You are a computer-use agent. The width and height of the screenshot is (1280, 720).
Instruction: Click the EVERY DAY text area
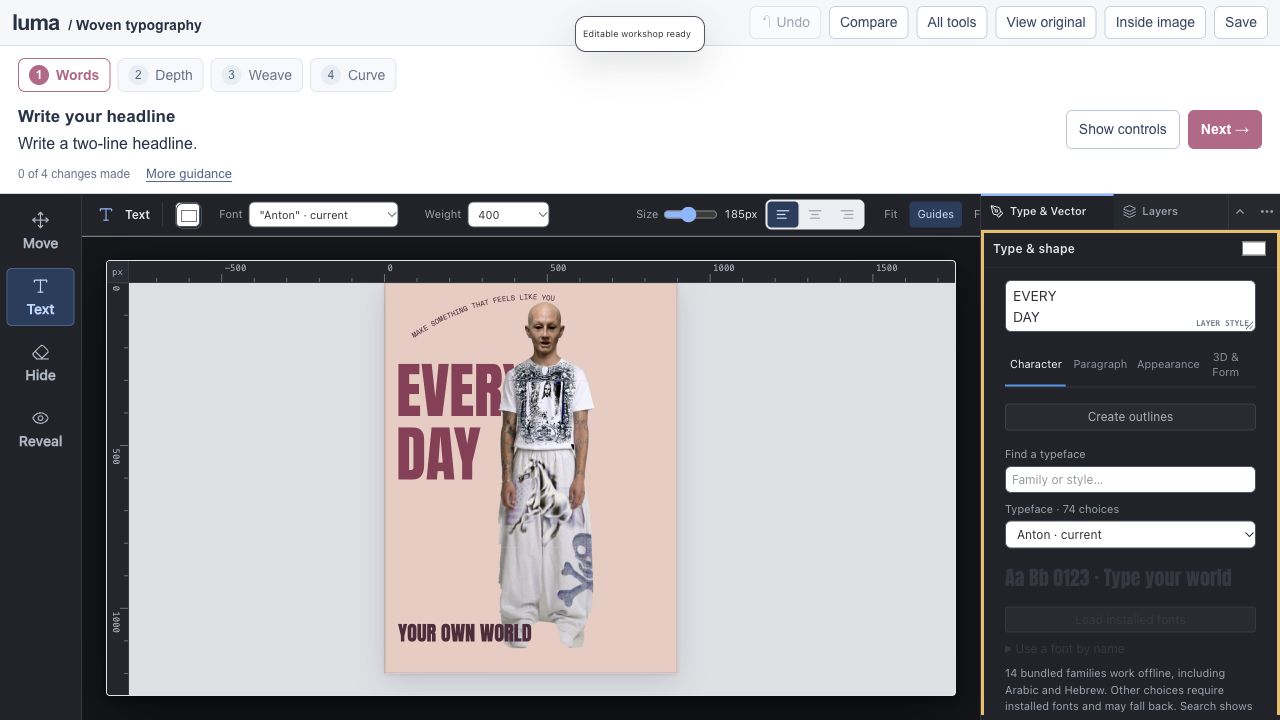click(1130, 306)
